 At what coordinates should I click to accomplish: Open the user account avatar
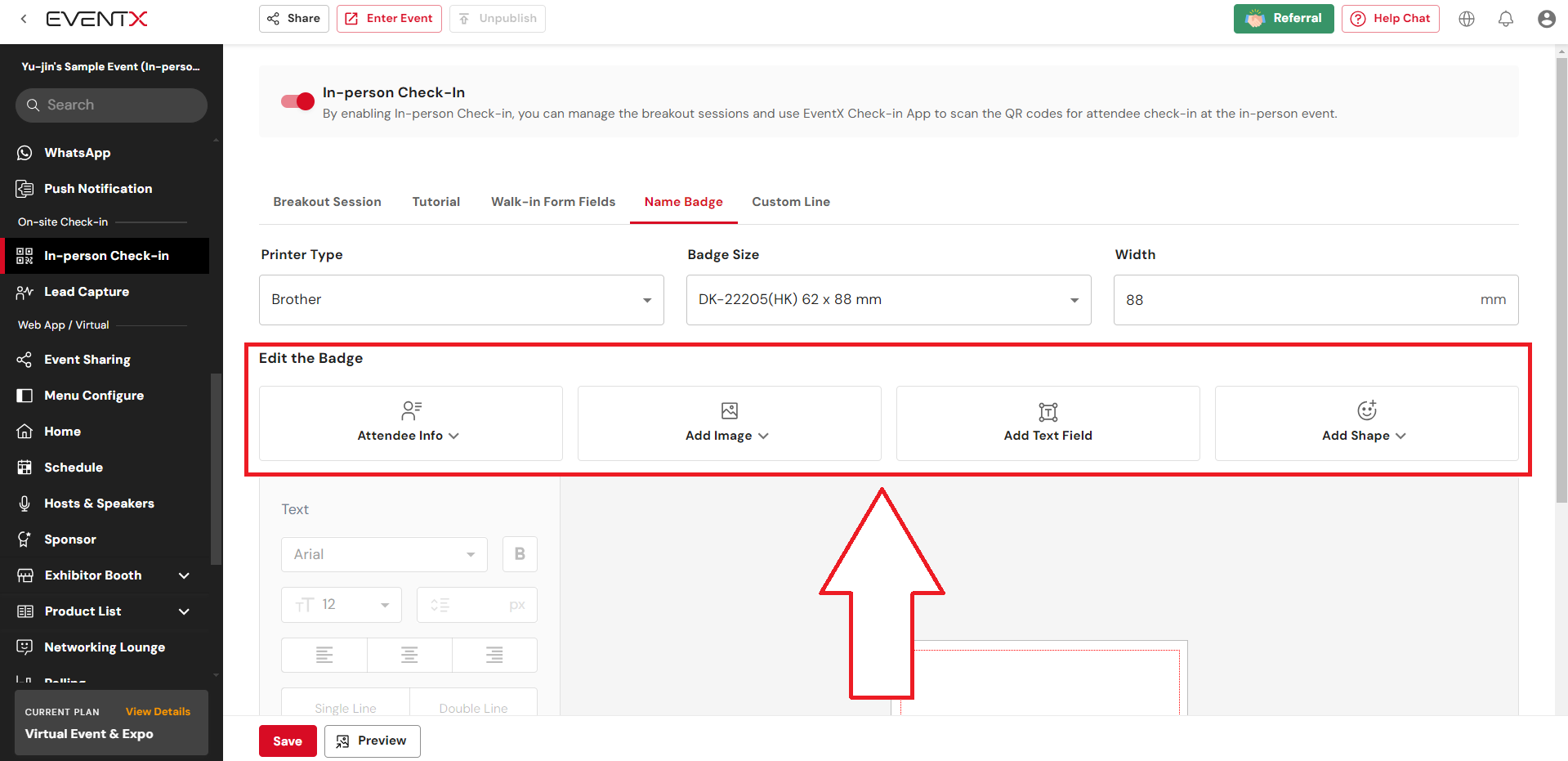(1546, 19)
